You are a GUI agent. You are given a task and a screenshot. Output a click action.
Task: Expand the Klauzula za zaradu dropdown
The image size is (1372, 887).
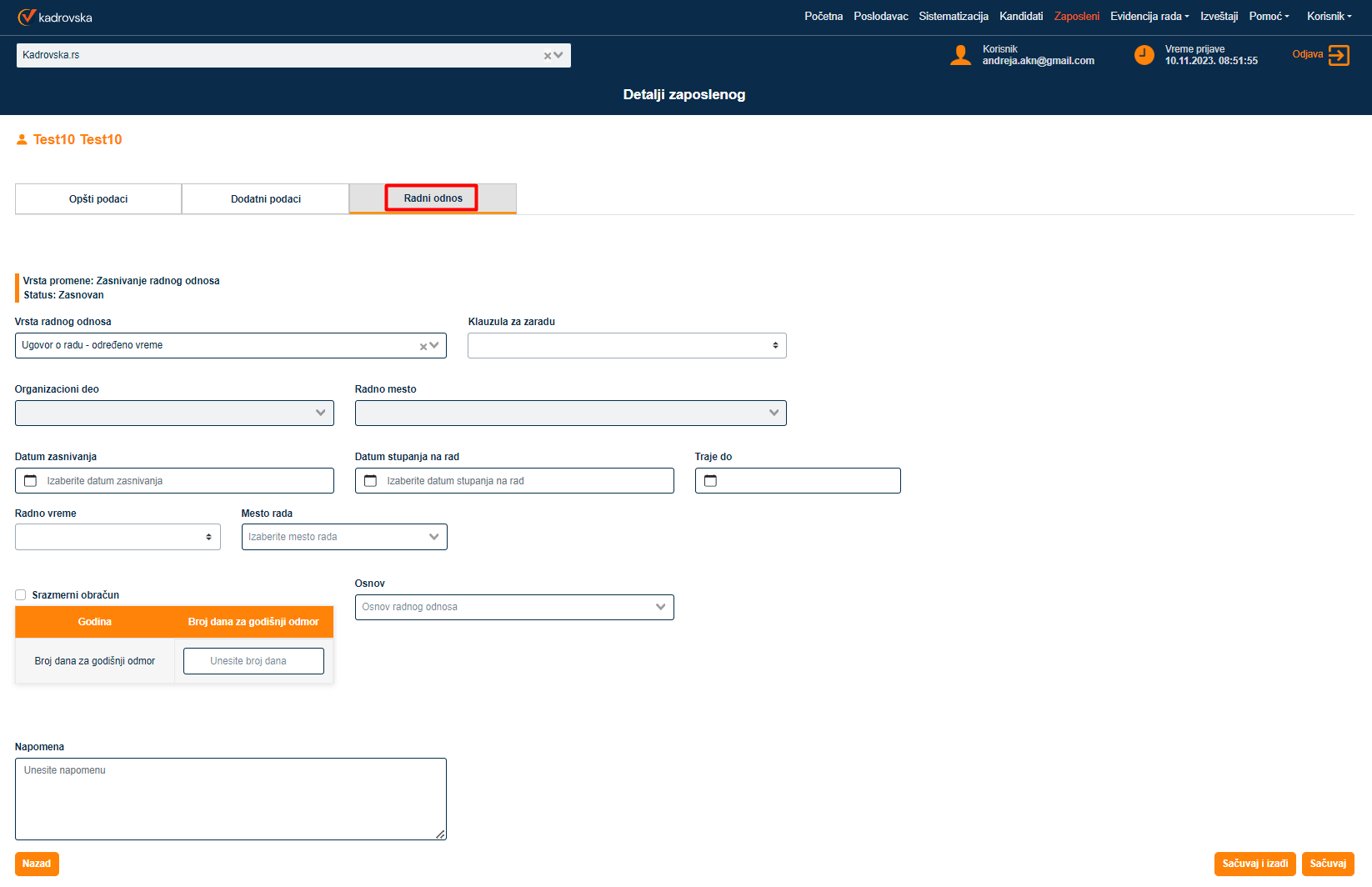(x=627, y=346)
